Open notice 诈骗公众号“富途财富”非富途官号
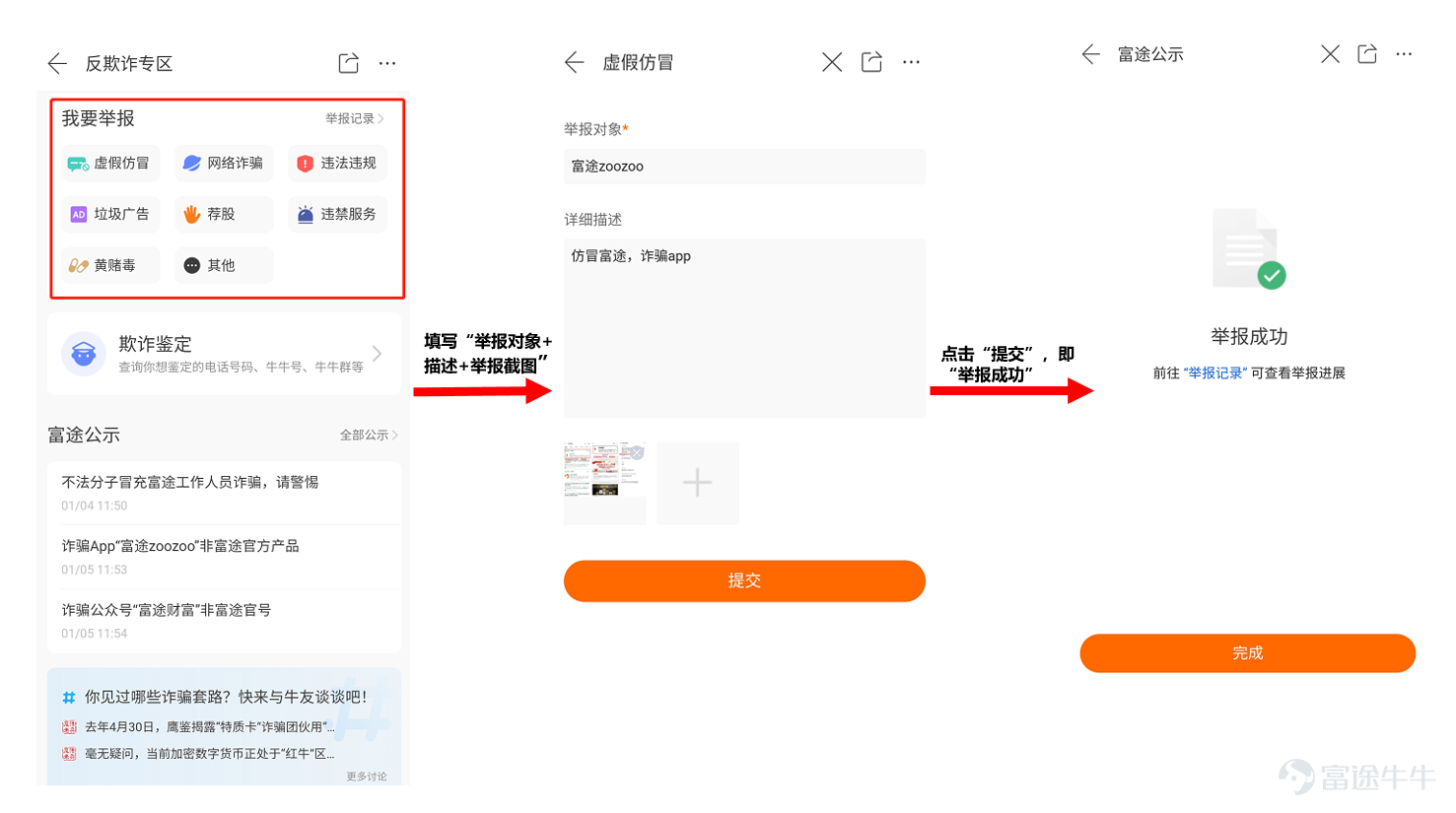1456x813 pixels. tap(225, 621)
